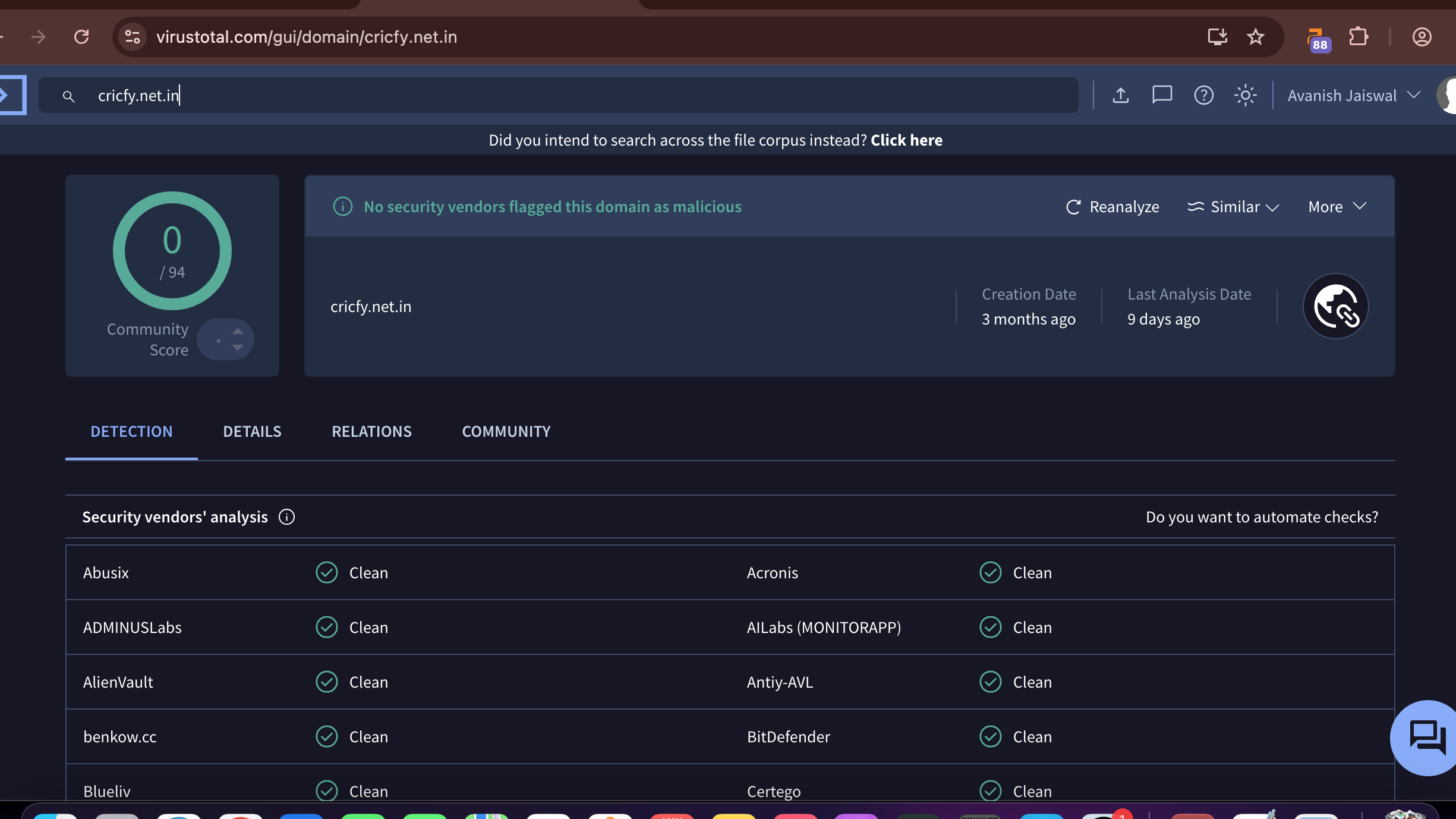
Task: Click the AILabs (MONITORAPP) vendor name
Action: [824, 628]
